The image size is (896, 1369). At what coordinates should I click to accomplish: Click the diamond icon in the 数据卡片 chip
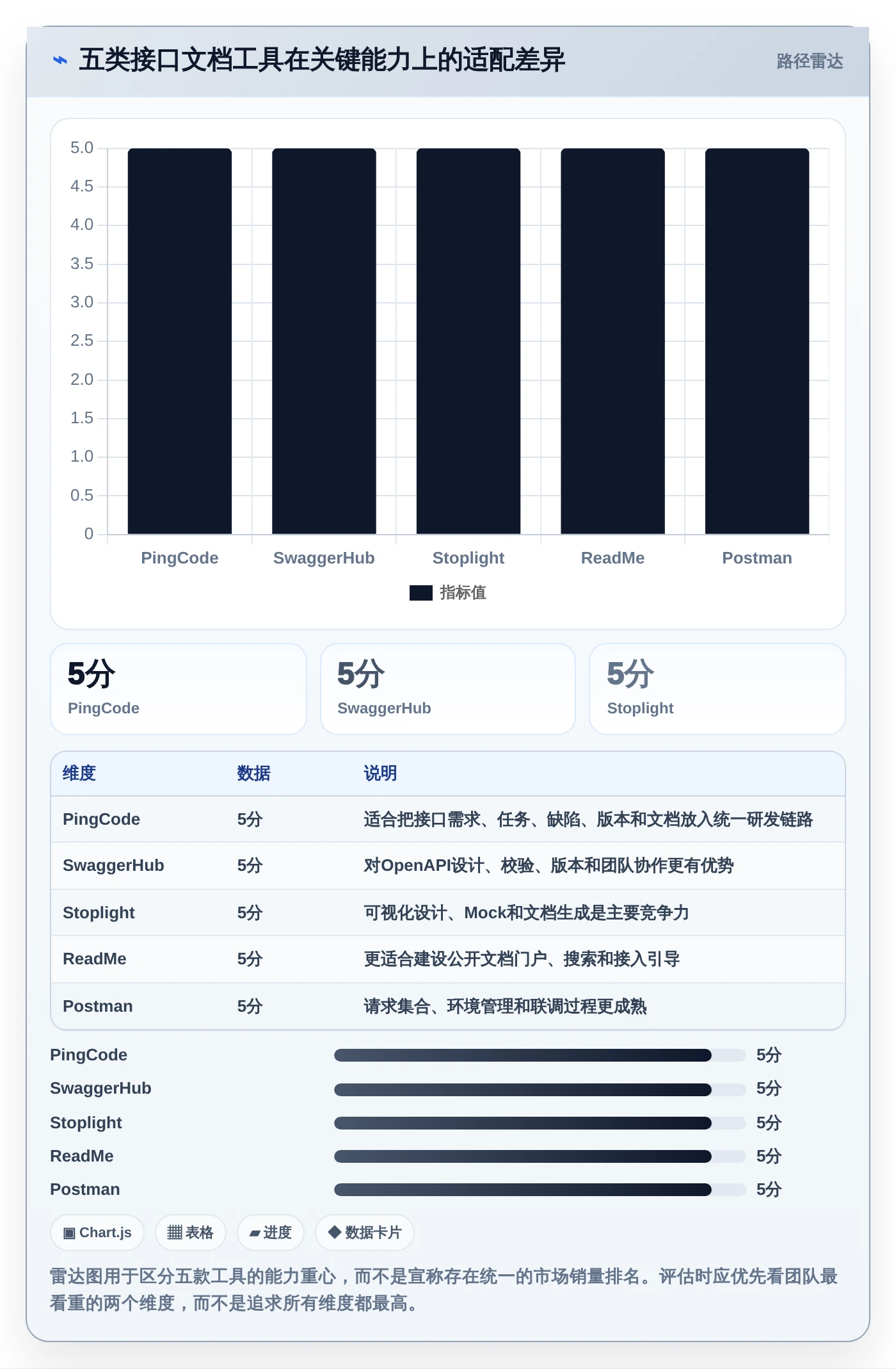[334, 1232]
